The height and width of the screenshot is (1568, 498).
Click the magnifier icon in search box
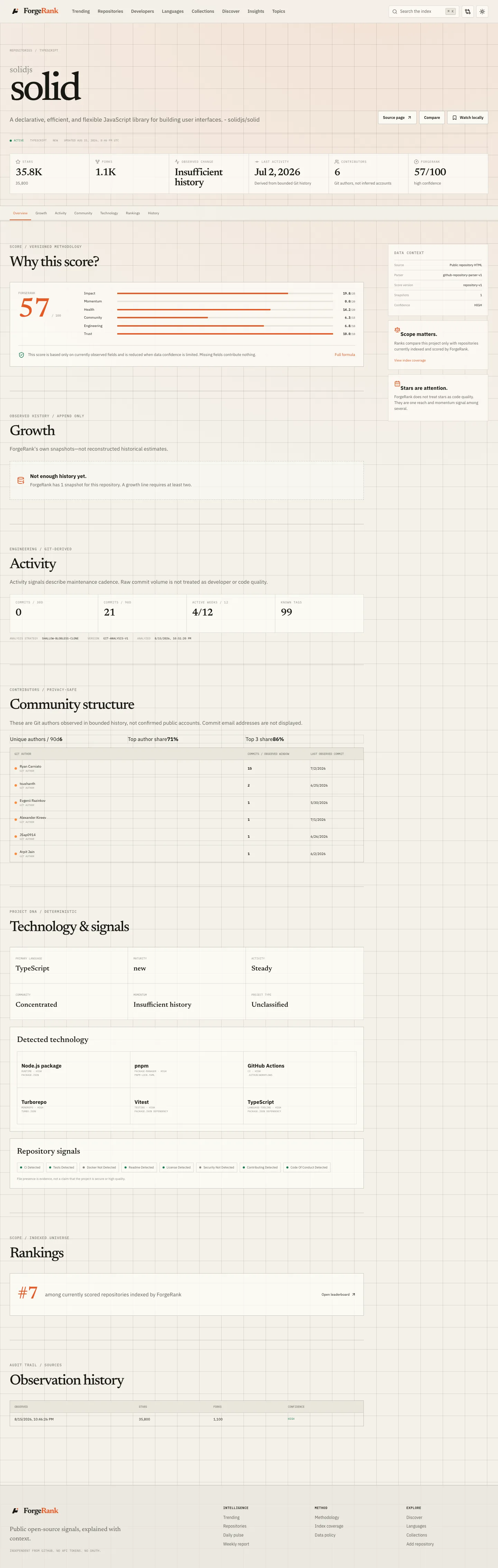395,11
